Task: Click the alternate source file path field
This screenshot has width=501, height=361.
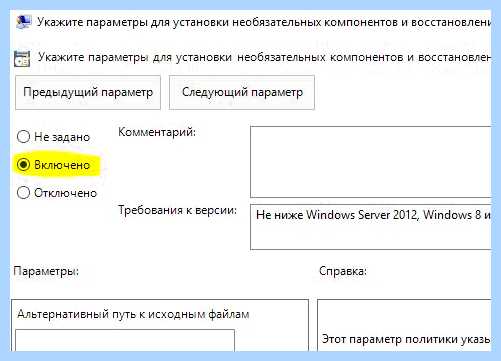Action: [125, 340]
